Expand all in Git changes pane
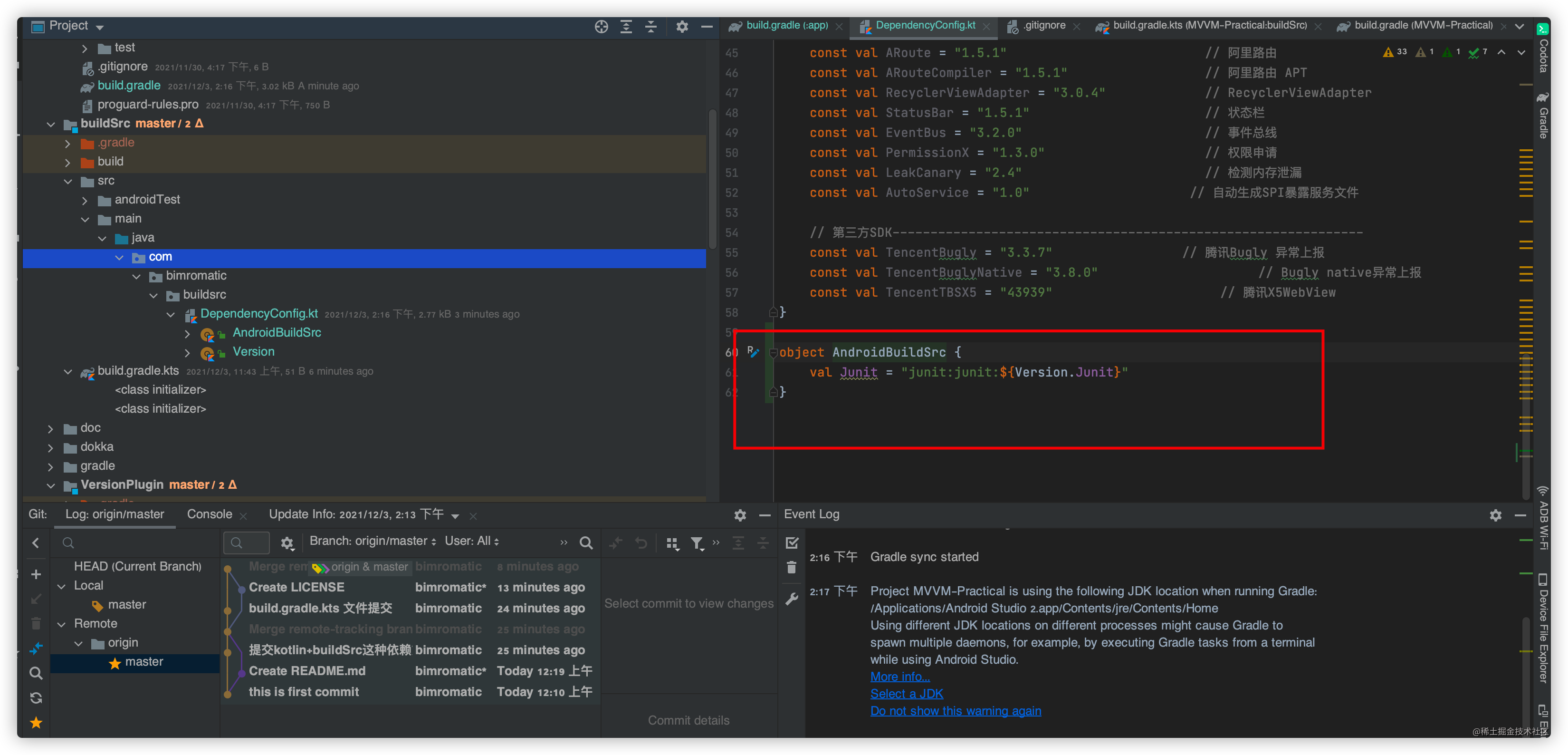 click(738, 542)
